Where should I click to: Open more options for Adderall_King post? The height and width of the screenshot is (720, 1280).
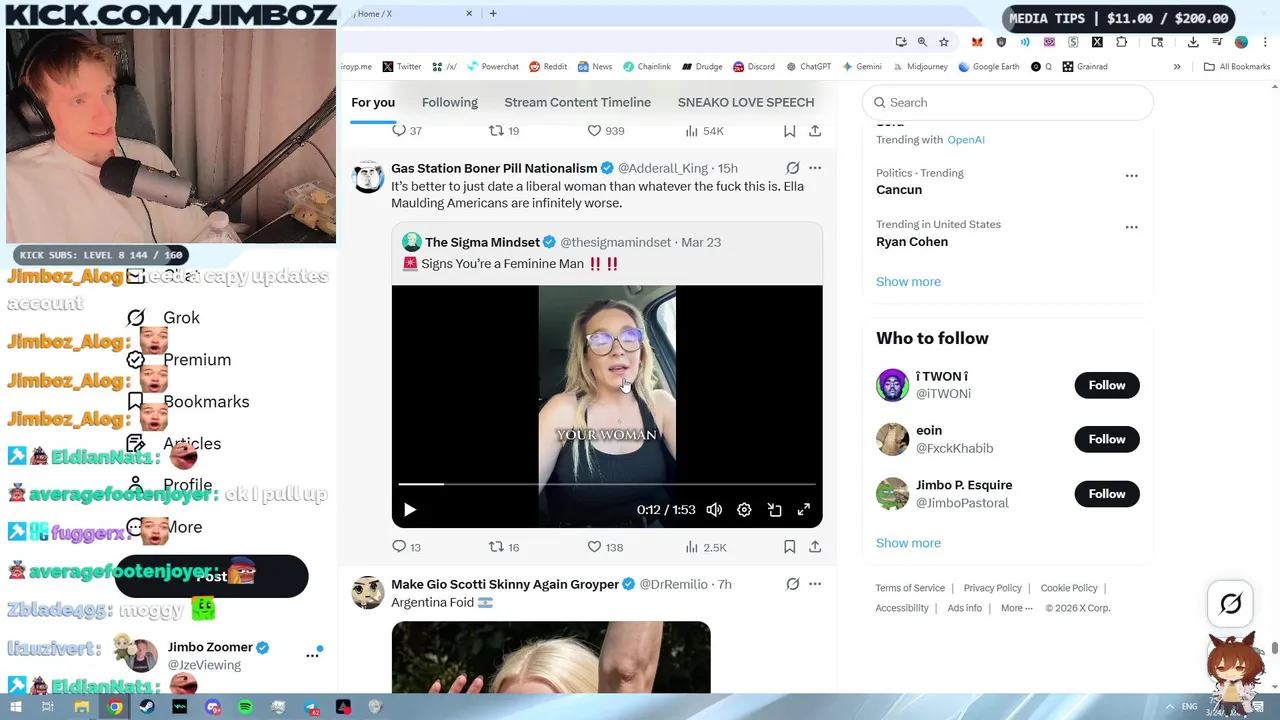tap(815, 168)
